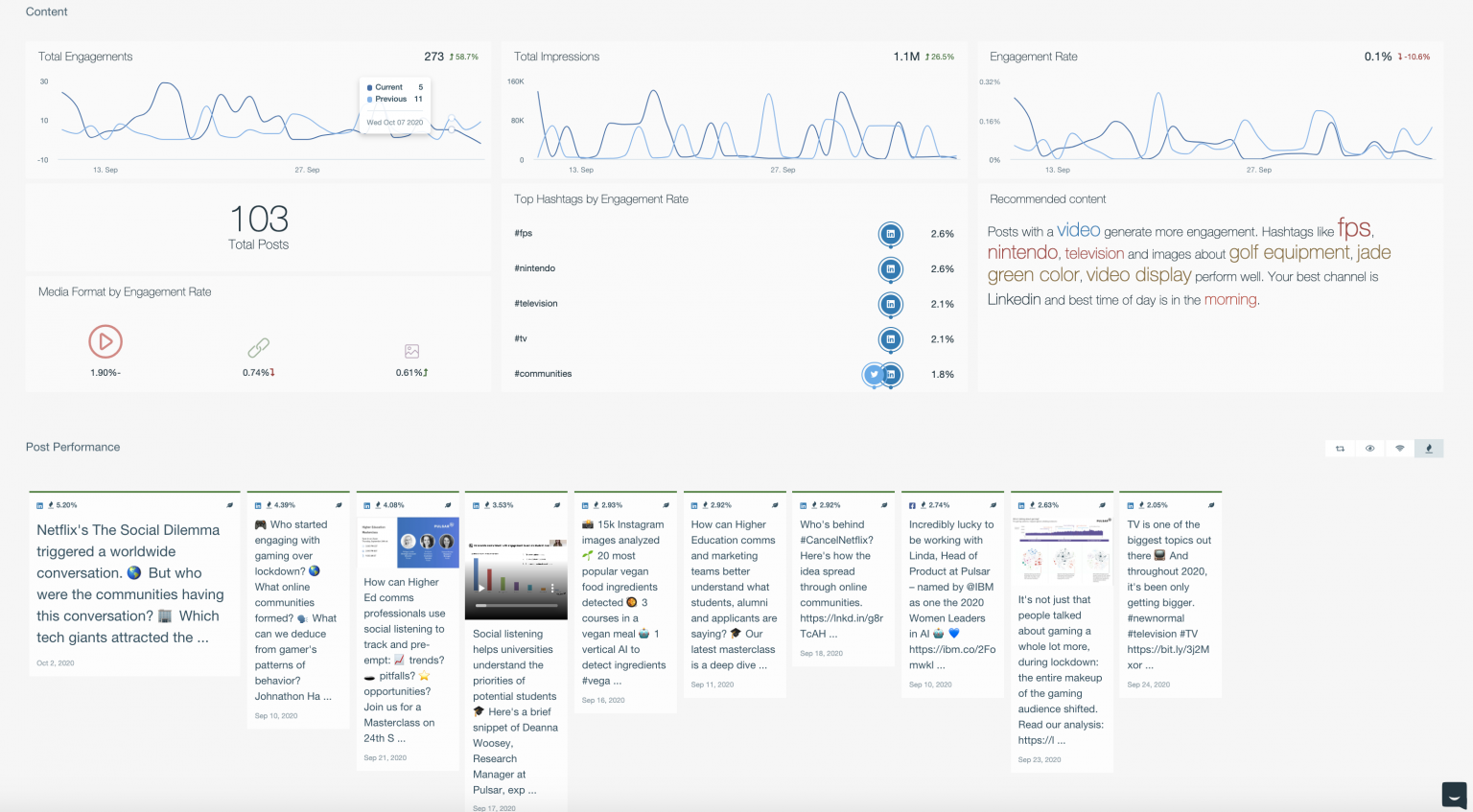
Task: Click the link media format icon
Action: click(258, 348)
